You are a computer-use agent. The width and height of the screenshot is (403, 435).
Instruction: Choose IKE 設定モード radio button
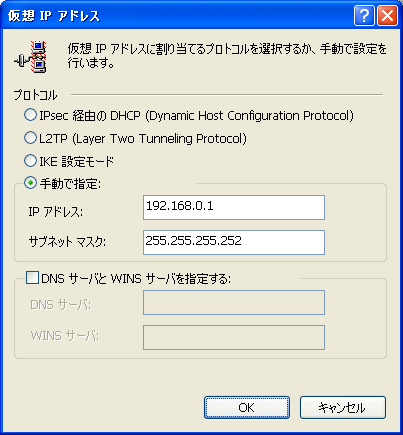click(x=30, y=161)
